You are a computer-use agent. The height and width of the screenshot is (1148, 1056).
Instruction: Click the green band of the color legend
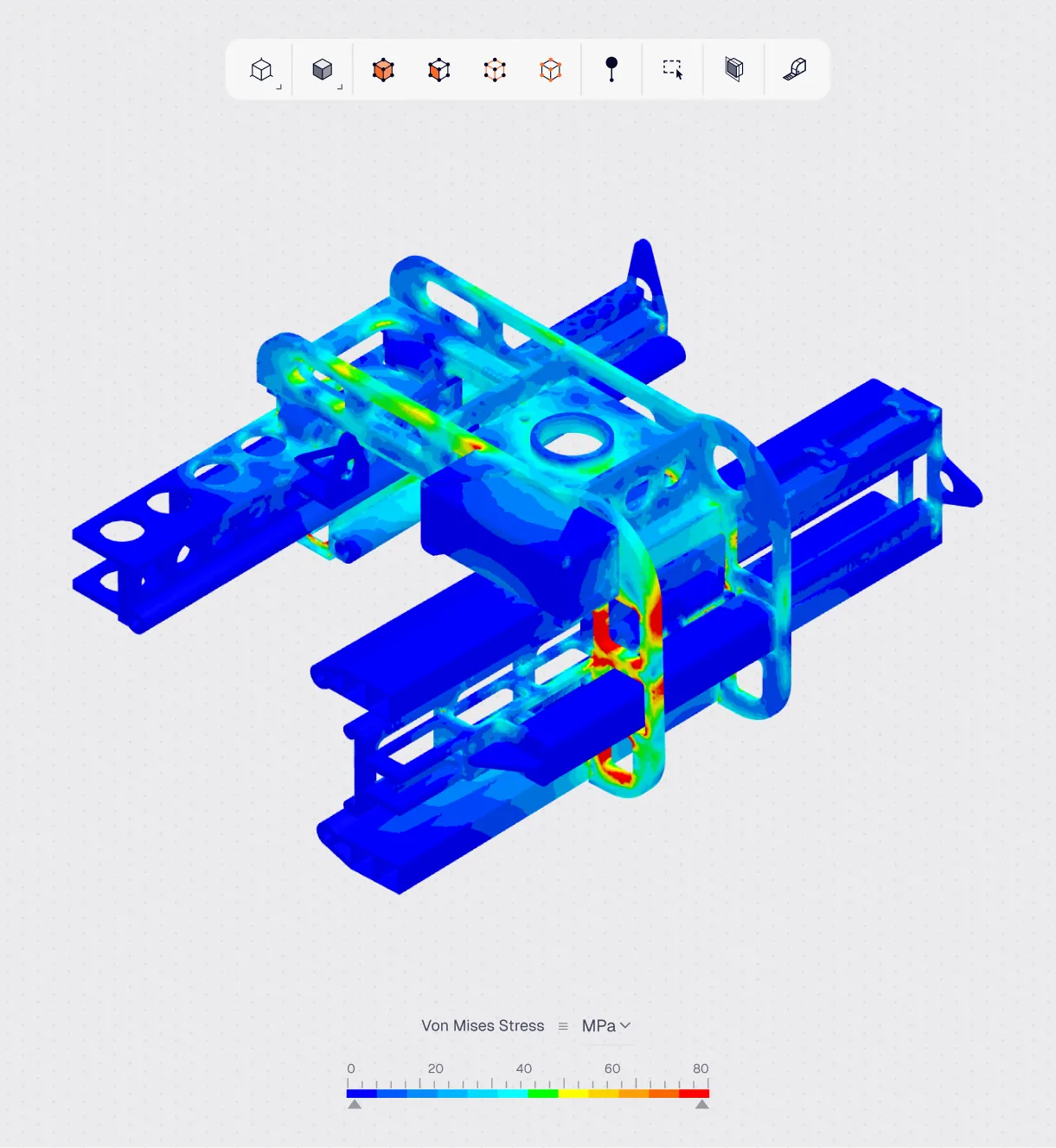[x=543, y=1094]
